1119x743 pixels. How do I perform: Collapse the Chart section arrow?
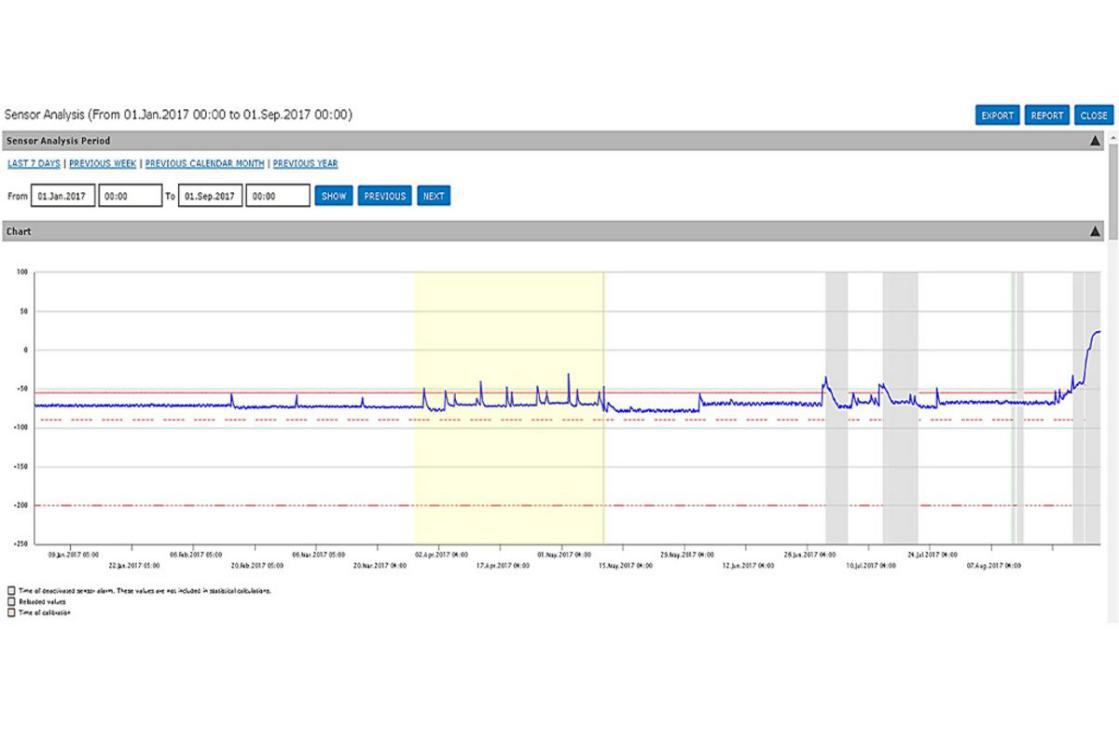pyautogui.click(x=1095, y=231)
